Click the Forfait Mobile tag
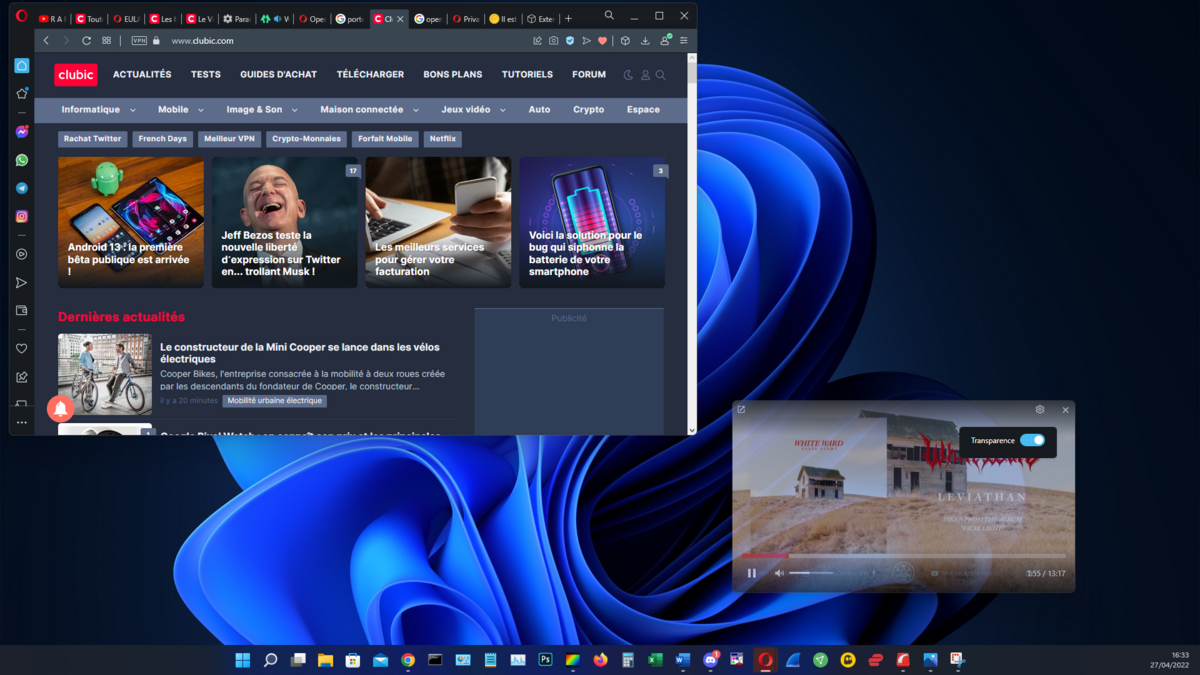 (x=385, y=139)
